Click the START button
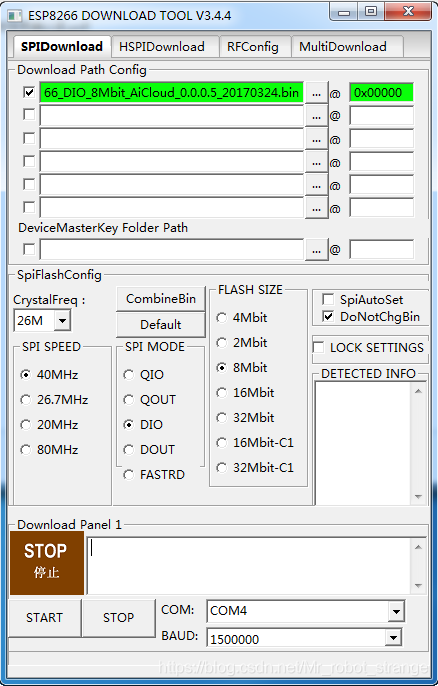This screenshot has height=686, width=438. pos(44,618)
